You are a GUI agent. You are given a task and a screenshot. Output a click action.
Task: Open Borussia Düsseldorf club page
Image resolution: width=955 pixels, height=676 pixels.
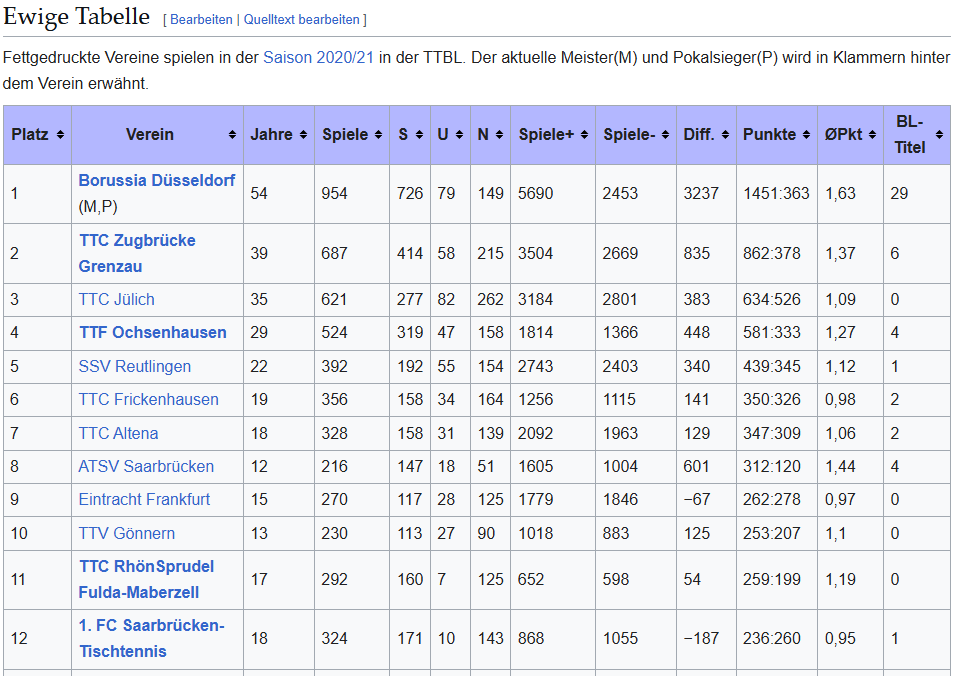pos(157,181)
